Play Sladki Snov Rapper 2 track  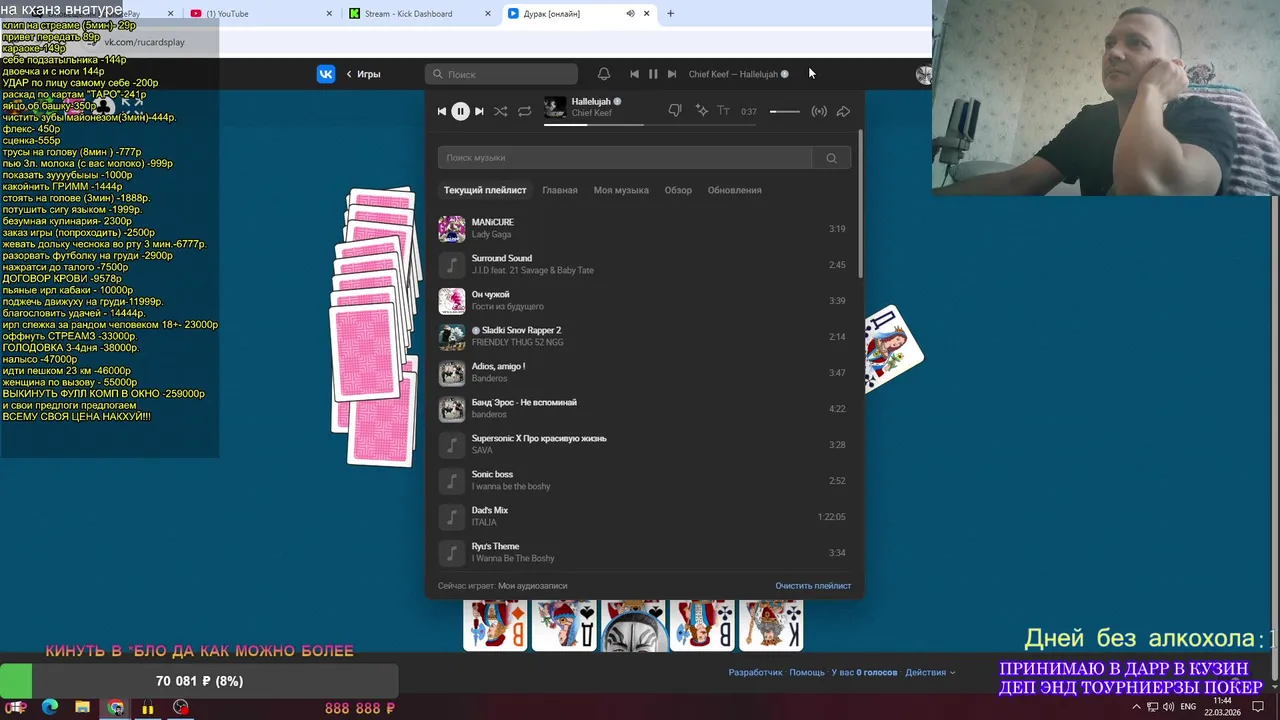(644, 336)
